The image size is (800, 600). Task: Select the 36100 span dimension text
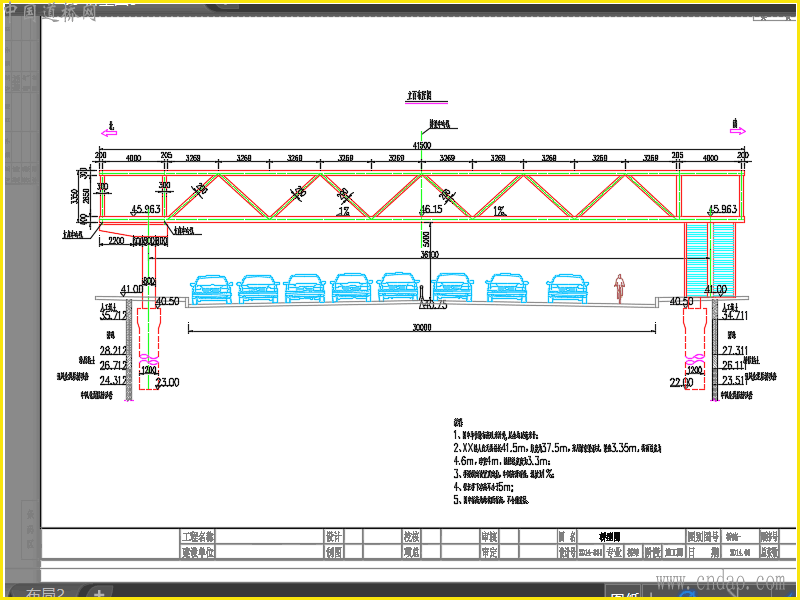[430, 254]
